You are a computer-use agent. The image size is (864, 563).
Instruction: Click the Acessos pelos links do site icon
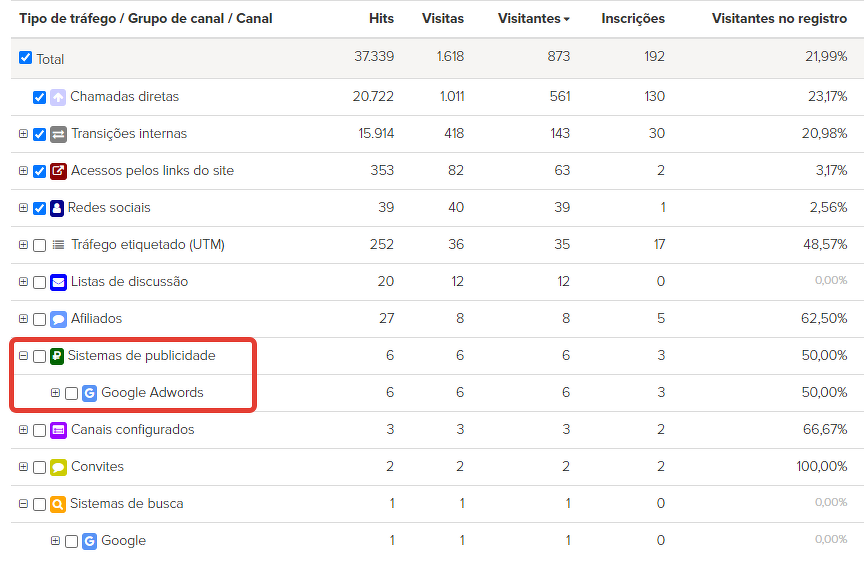coord(58,171)
